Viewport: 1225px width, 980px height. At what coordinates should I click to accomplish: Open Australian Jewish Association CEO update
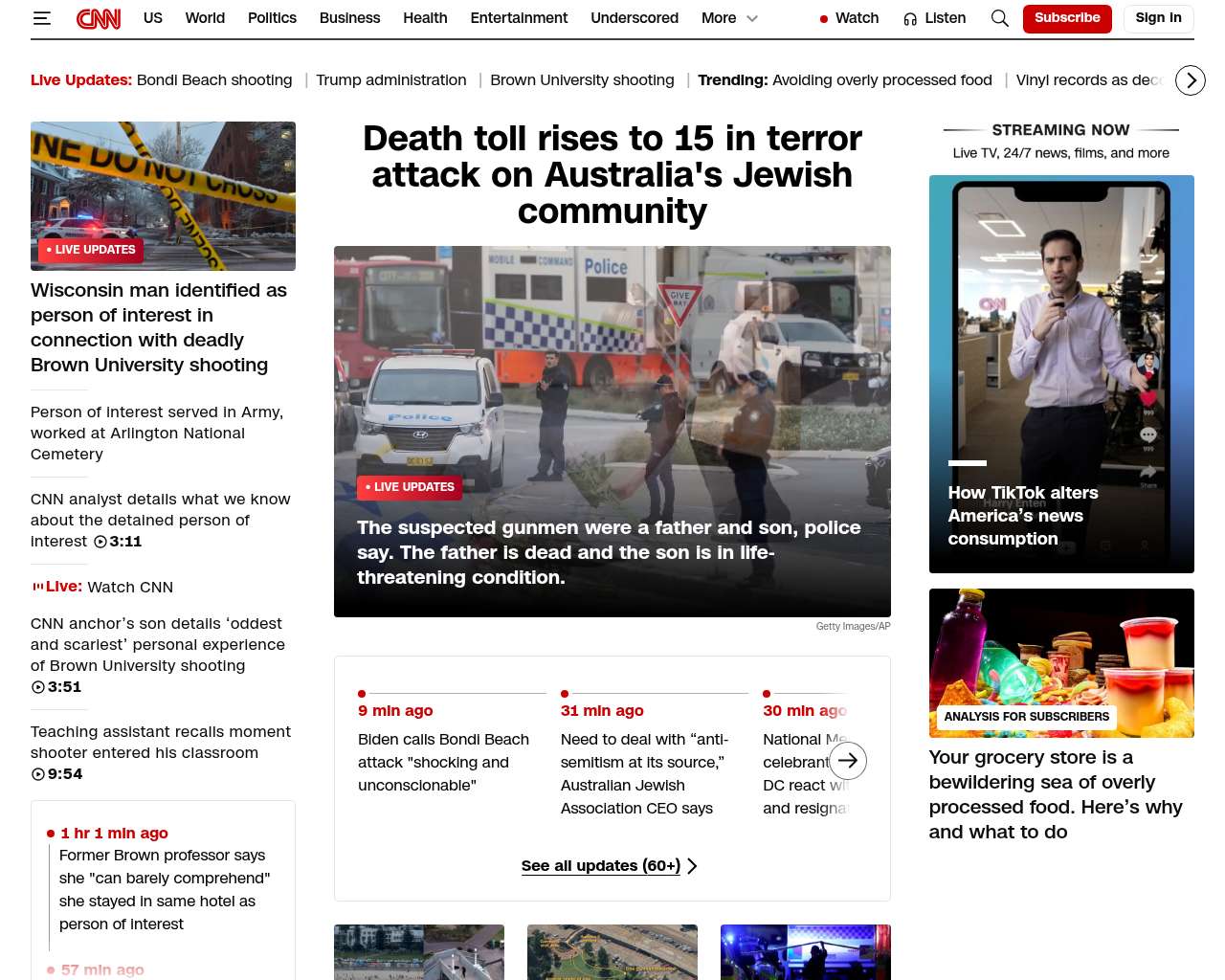644,773
